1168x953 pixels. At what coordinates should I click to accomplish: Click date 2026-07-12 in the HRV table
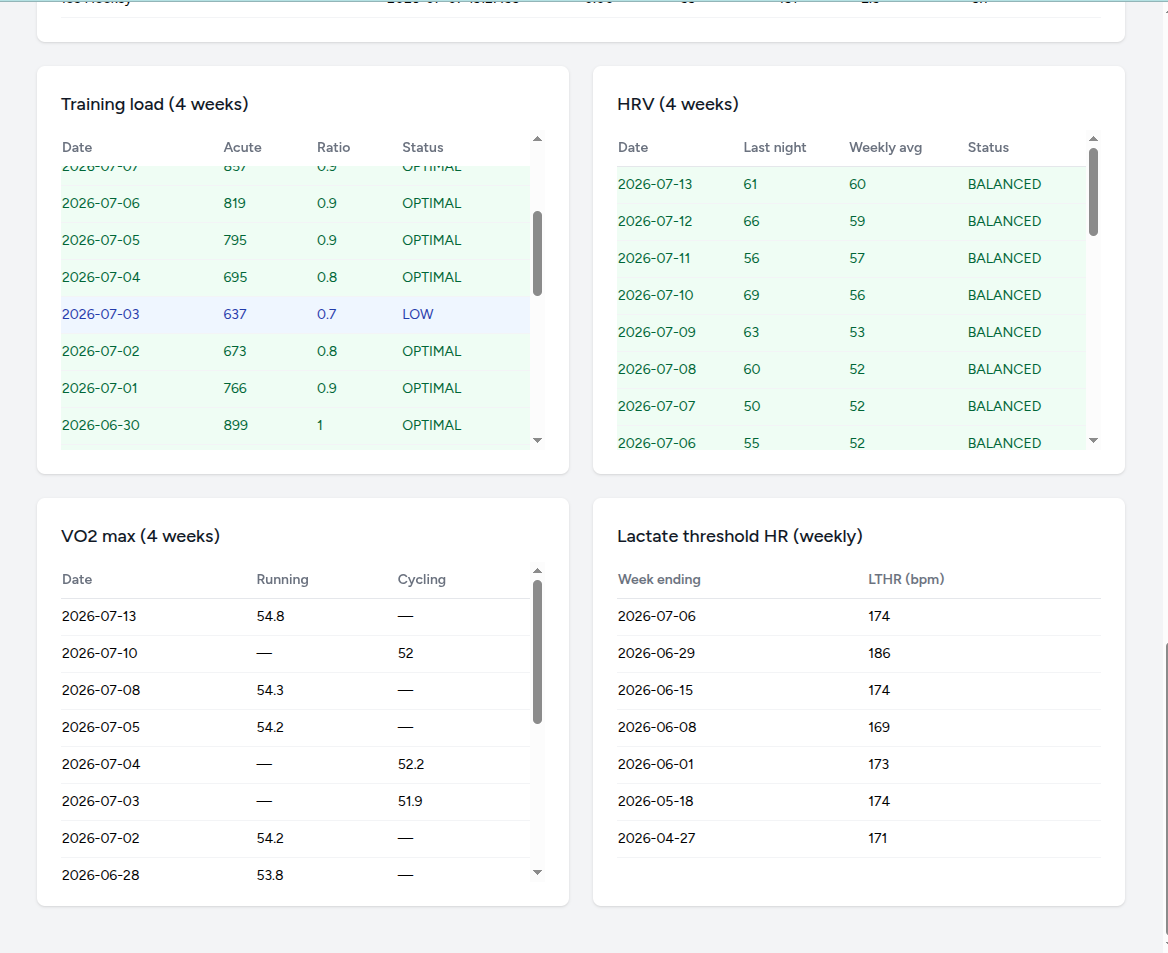655,221
